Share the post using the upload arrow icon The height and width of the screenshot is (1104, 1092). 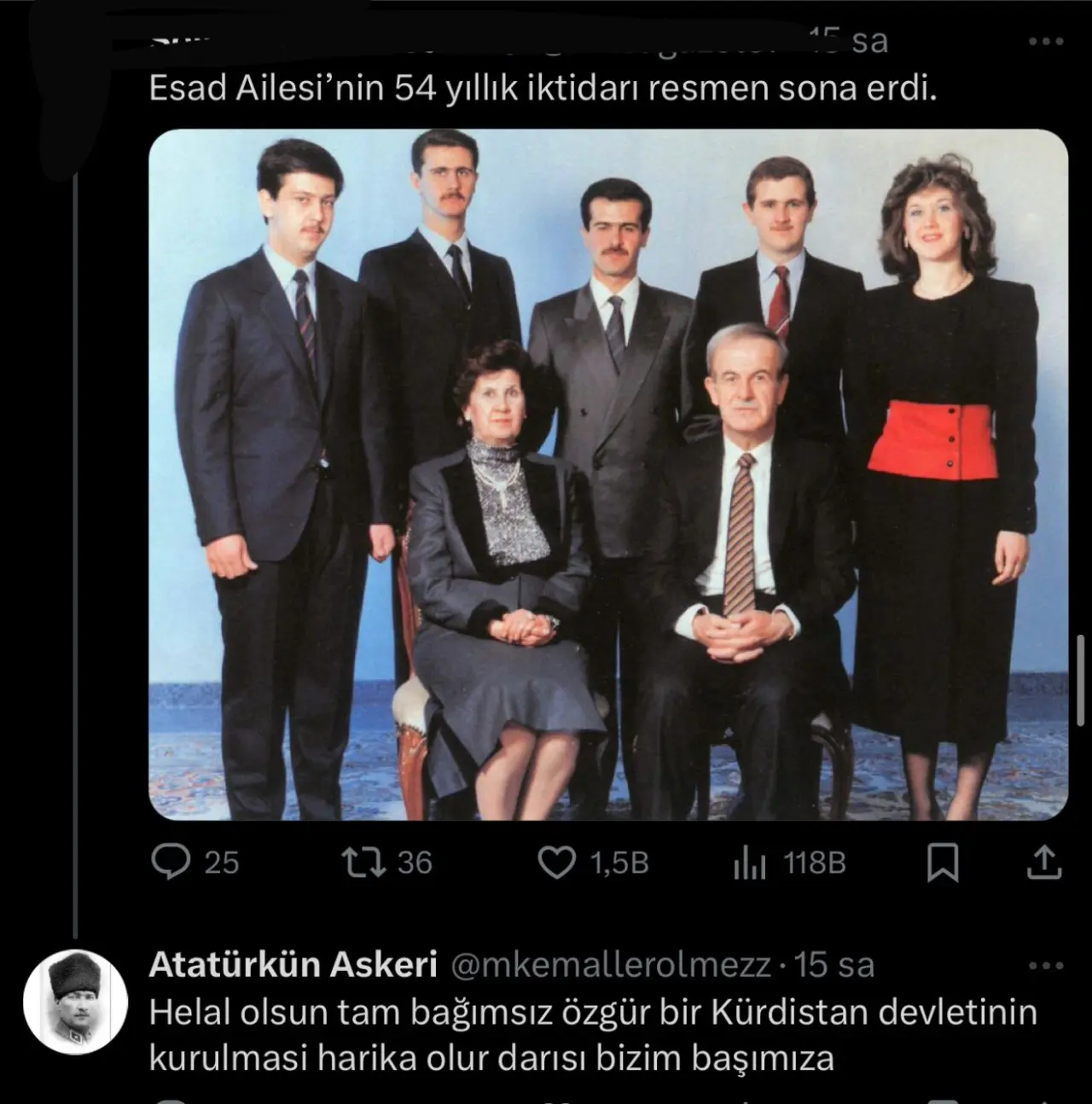point(1044,862)
